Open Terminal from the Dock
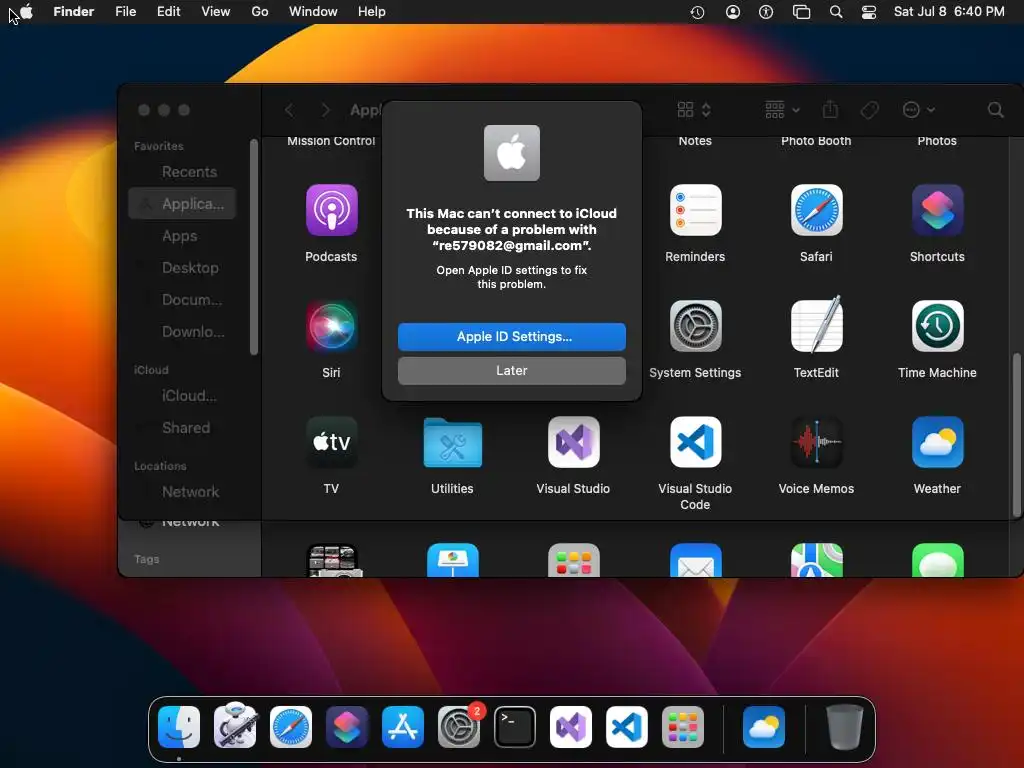 [515, 727]
